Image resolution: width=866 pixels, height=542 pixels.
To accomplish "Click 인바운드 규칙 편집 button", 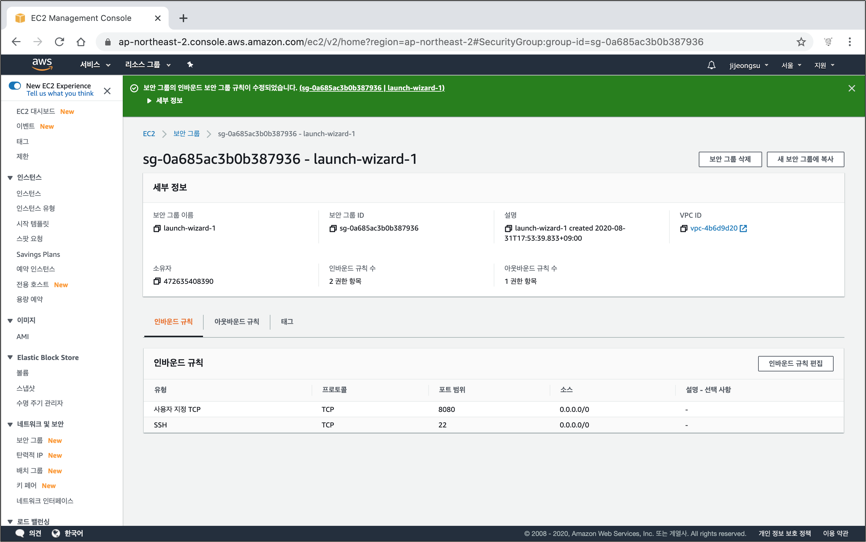I will pyautogui.click(x=795, y=364).
